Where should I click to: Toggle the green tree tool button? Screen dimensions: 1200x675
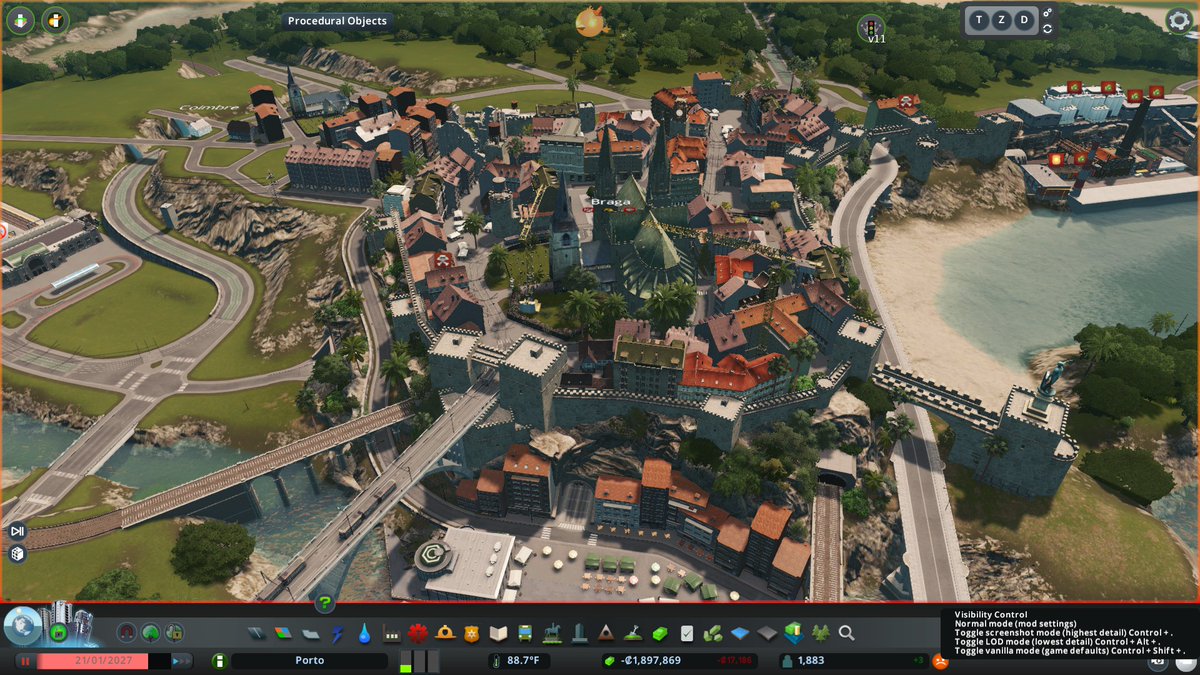150,632
